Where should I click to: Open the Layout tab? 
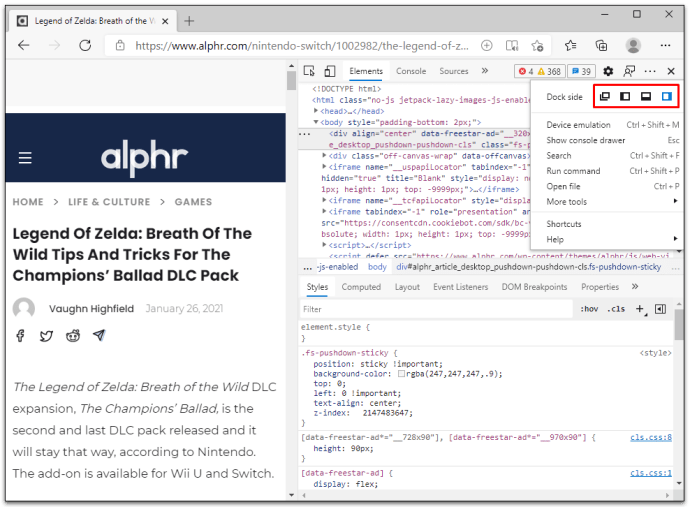click(x=407, y=287)
